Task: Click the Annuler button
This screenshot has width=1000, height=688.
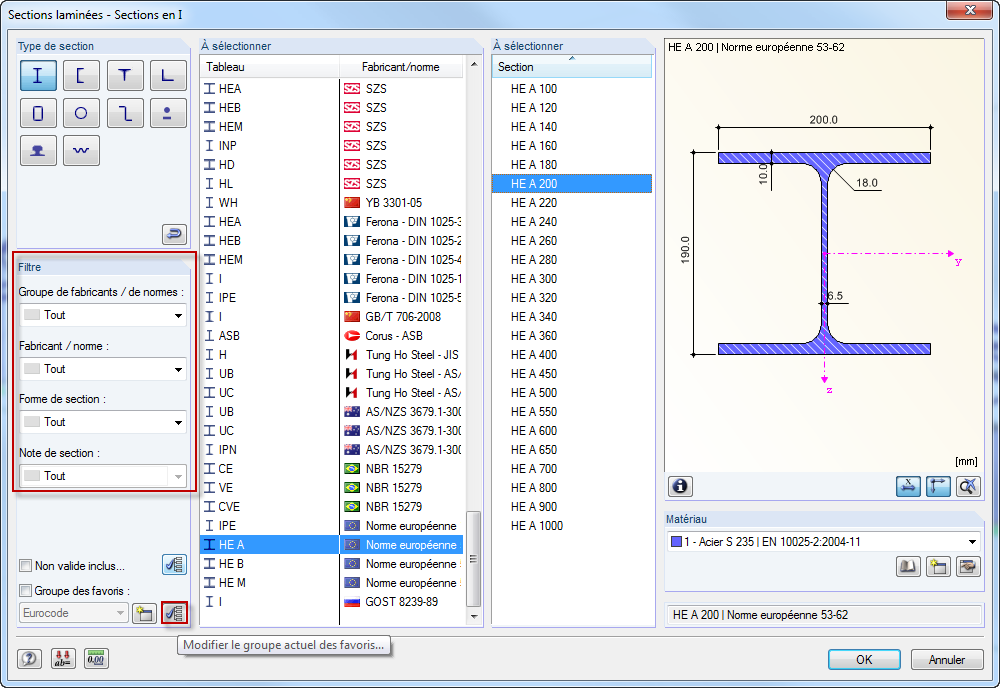Action: (x=946, y=659)
